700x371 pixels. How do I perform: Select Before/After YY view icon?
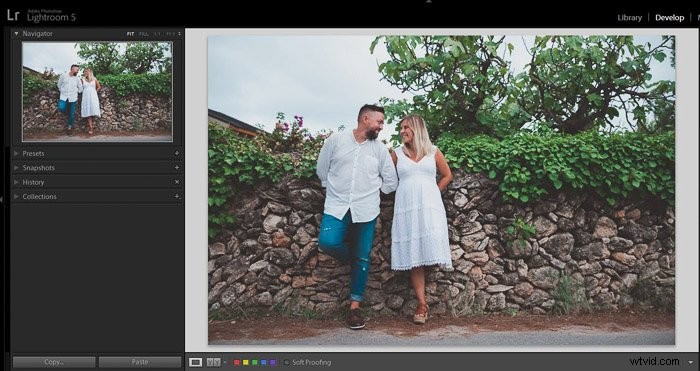214,363
